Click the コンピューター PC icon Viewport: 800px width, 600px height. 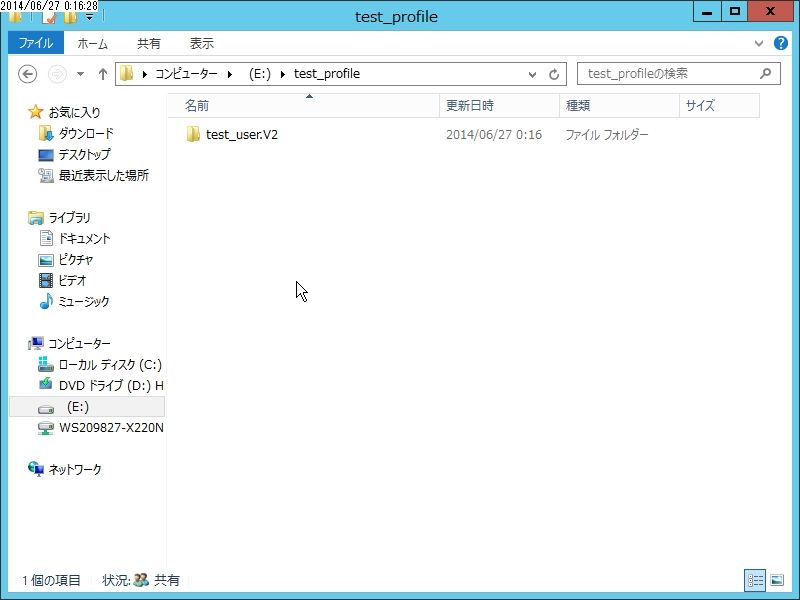click(x=36, y=343)
